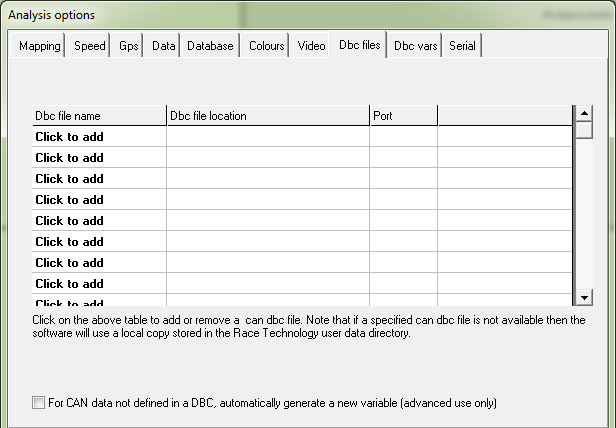Click the second 'Click to add' row
616x428 pixels.
coord(69,158)
